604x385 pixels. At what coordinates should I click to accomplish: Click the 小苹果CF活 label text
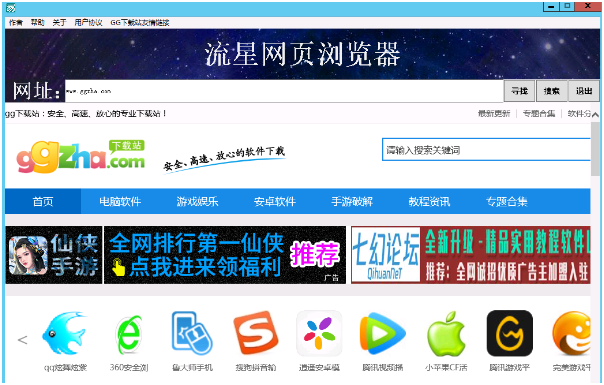446,367
